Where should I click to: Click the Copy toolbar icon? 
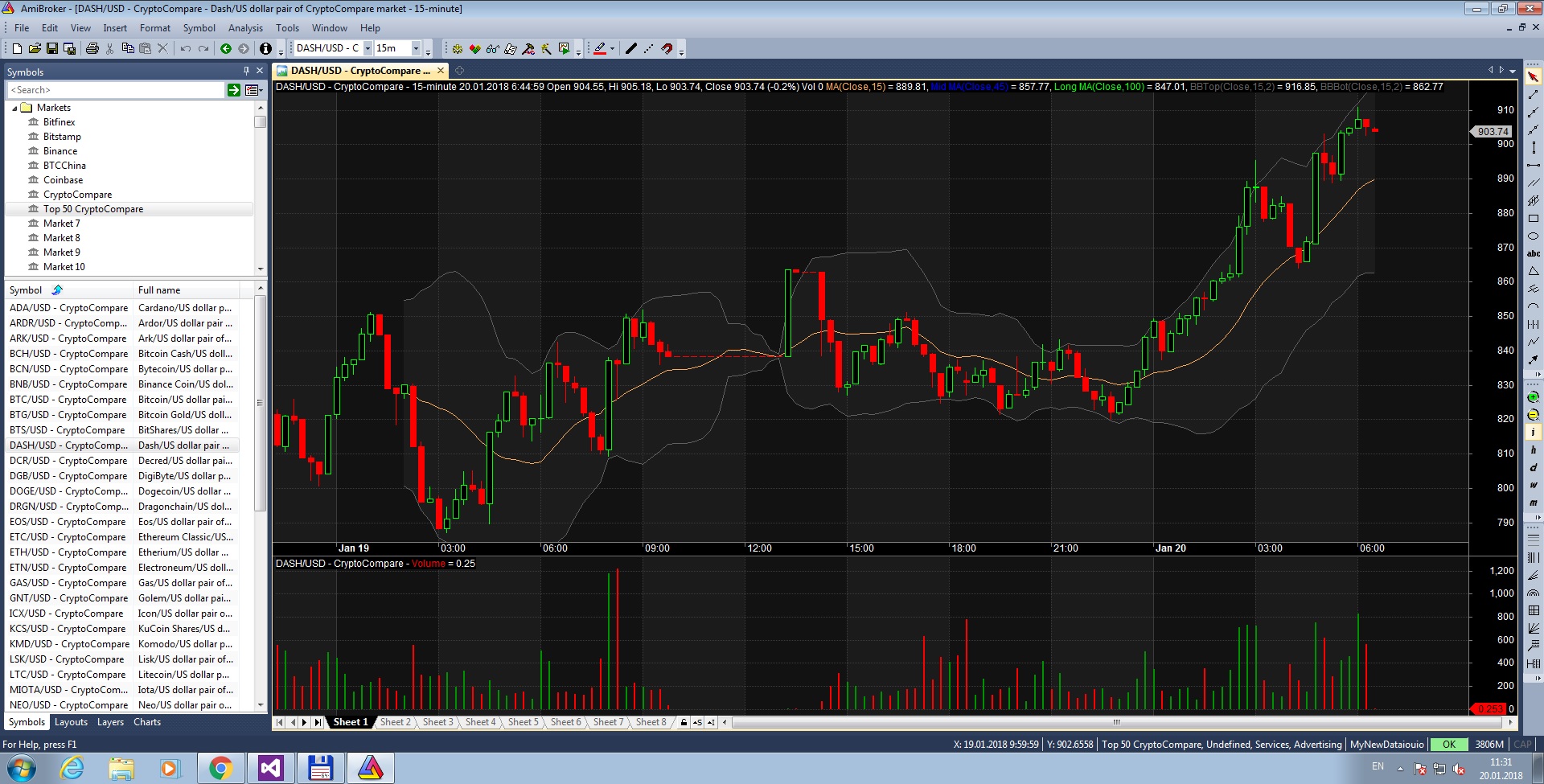[128, 48]
